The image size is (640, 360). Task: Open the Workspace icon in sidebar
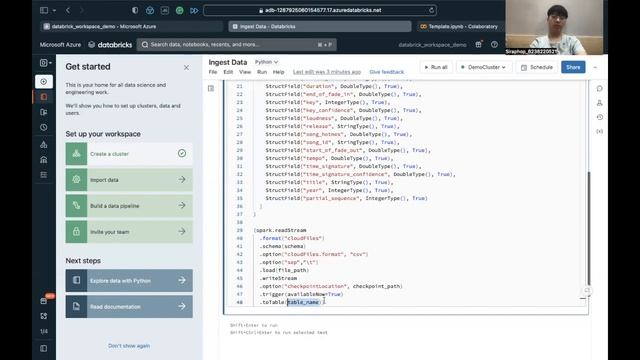[x=44, y=97]
